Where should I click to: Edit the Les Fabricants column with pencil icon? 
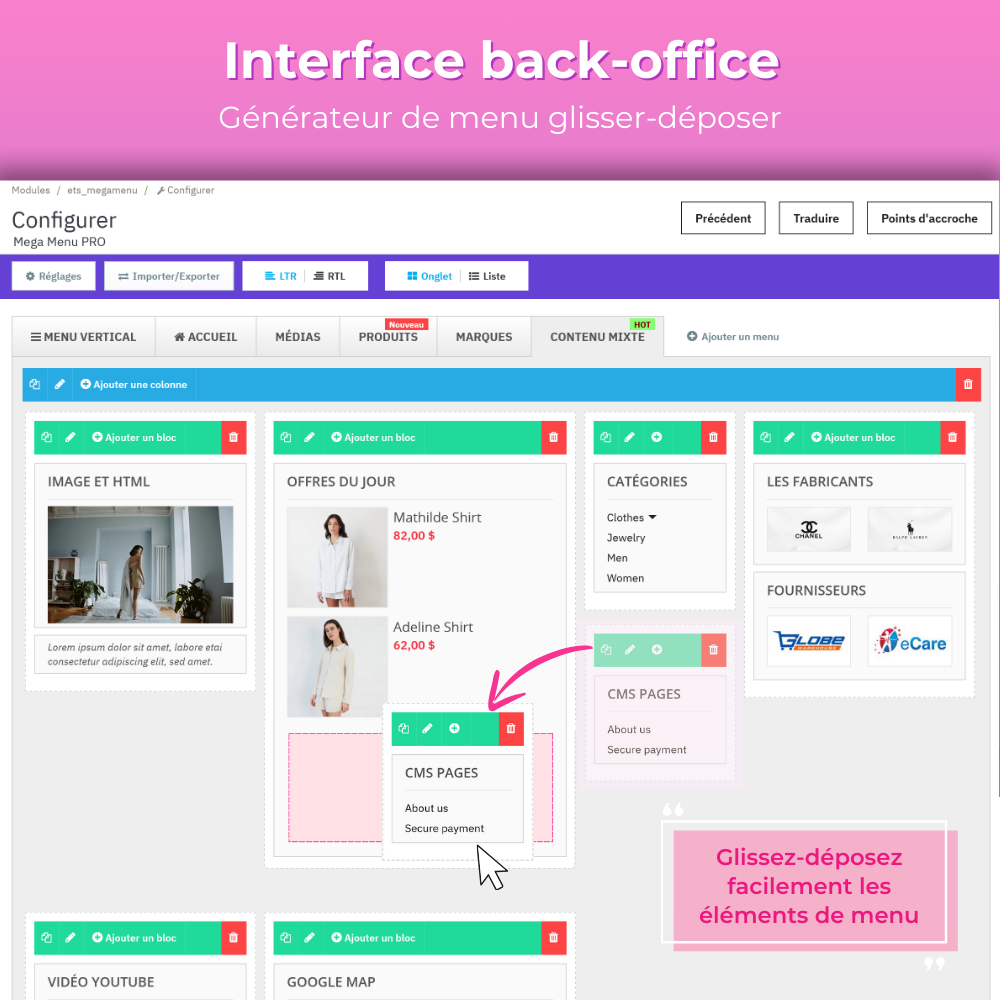pyautogui.click(x=790, y=437)
